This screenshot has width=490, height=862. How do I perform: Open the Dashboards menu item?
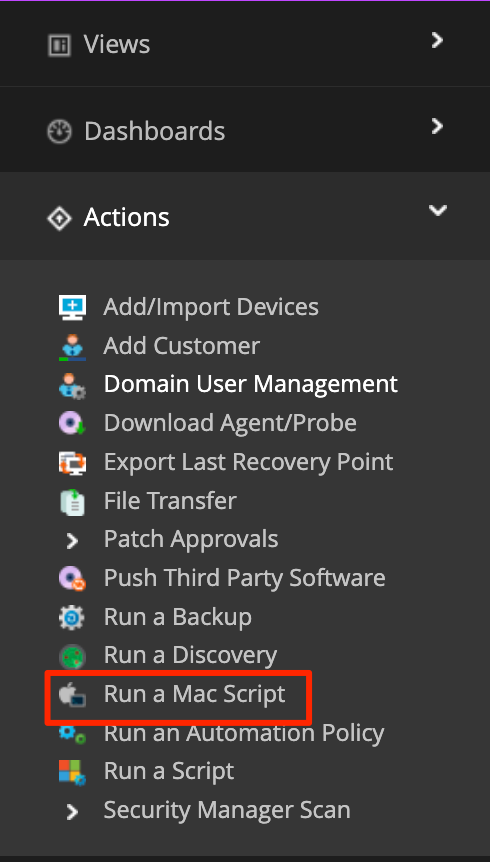(x=155, y=131)
